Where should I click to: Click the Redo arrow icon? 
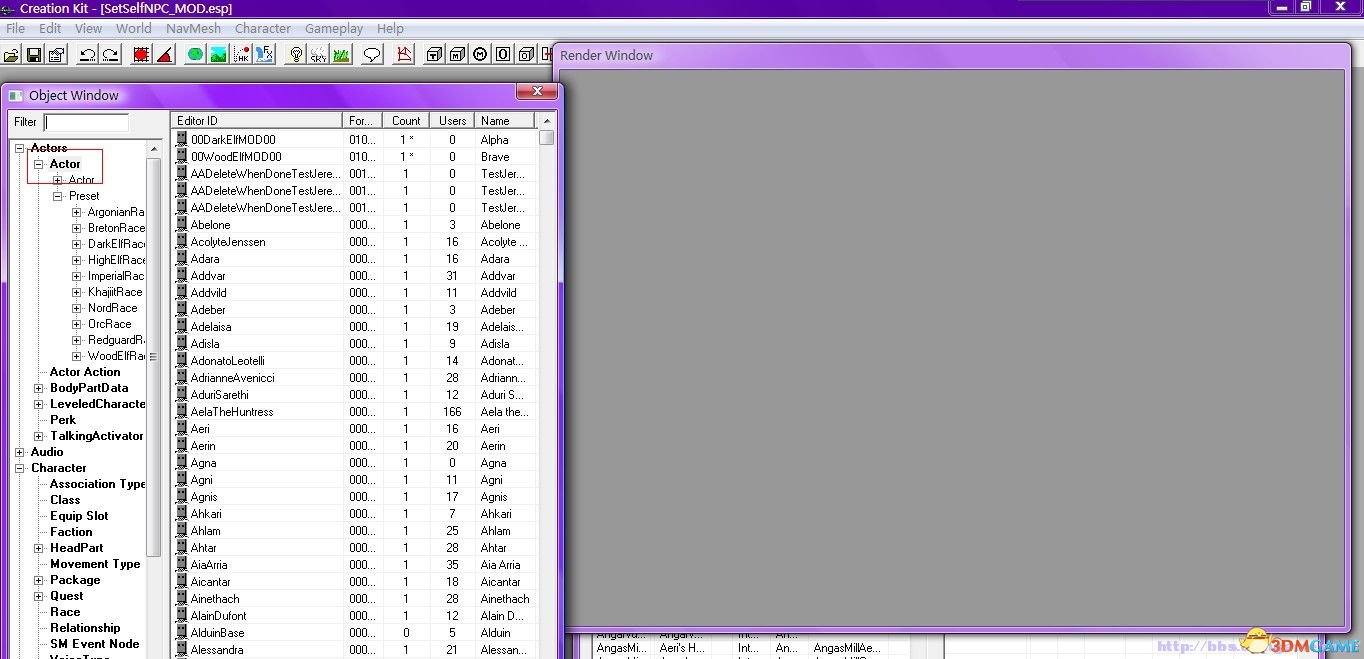click(x=110, y=55)
